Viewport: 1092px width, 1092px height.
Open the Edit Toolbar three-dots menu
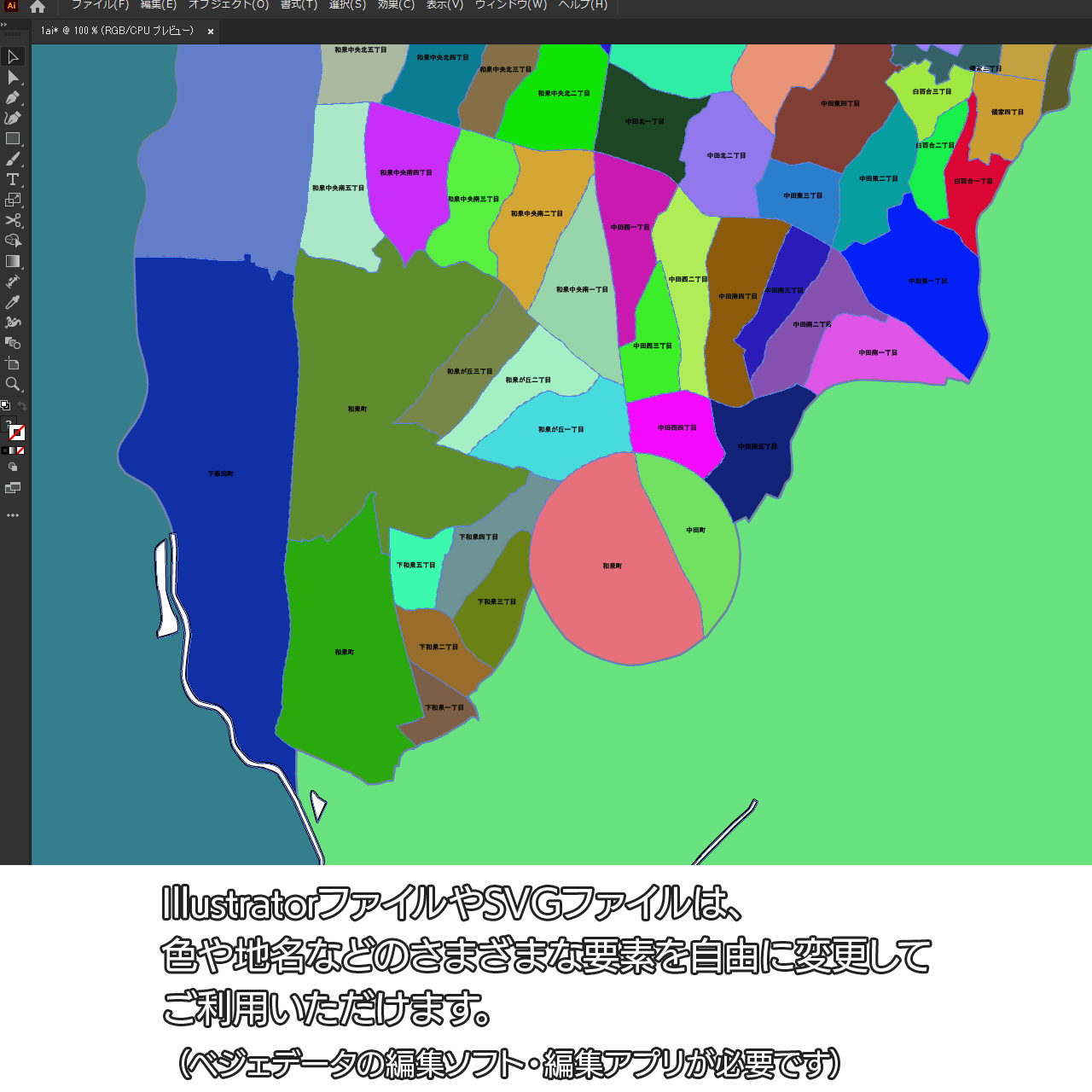13,515
